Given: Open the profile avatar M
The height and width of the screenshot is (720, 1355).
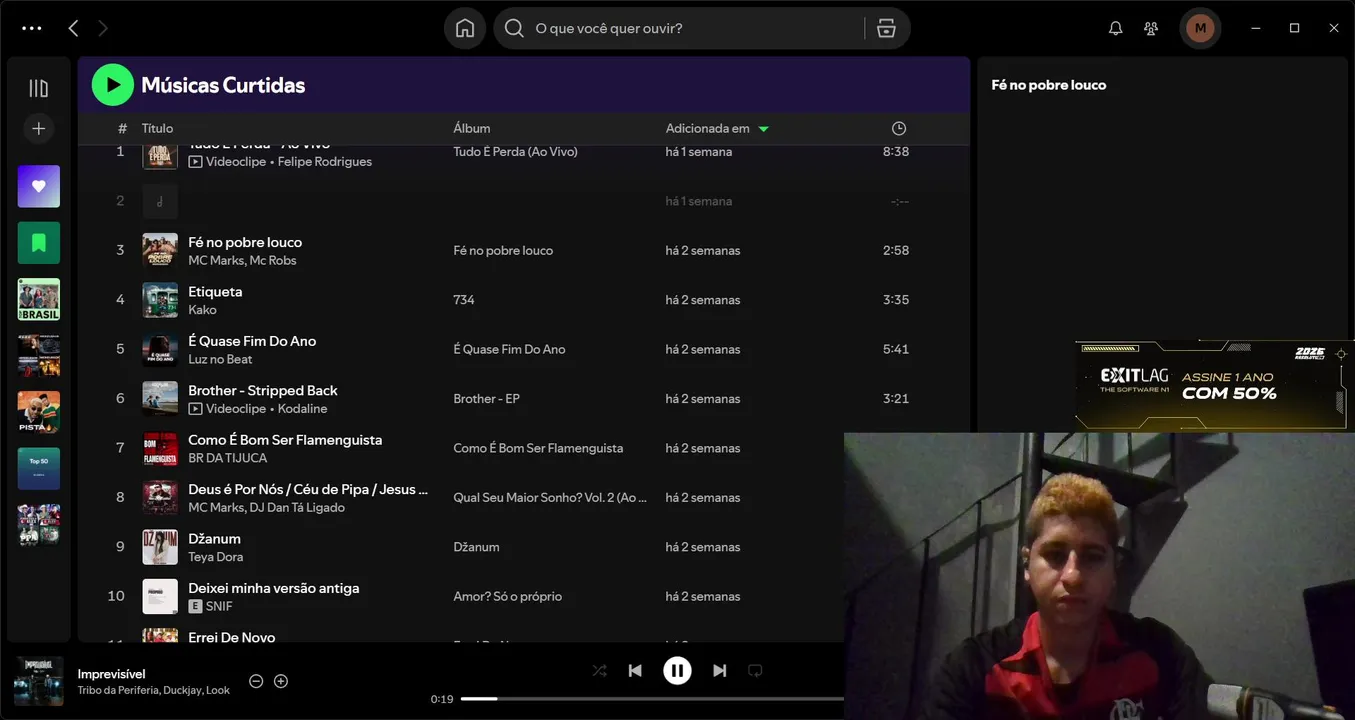Looking at the screenshot, I should pyautogui.click(x=1200, y=28).
